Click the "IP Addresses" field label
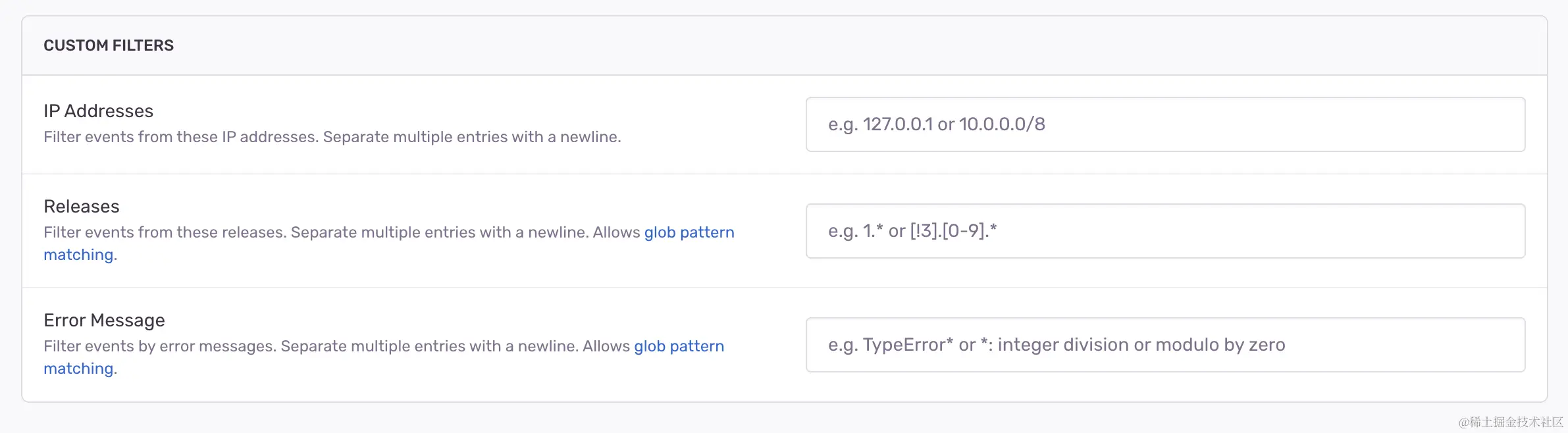 (x=98, y=111)
